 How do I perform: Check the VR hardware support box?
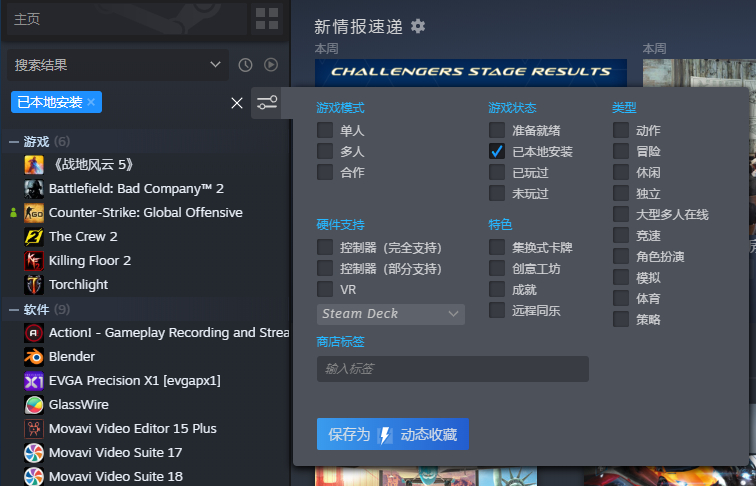(x=325, y=289)
